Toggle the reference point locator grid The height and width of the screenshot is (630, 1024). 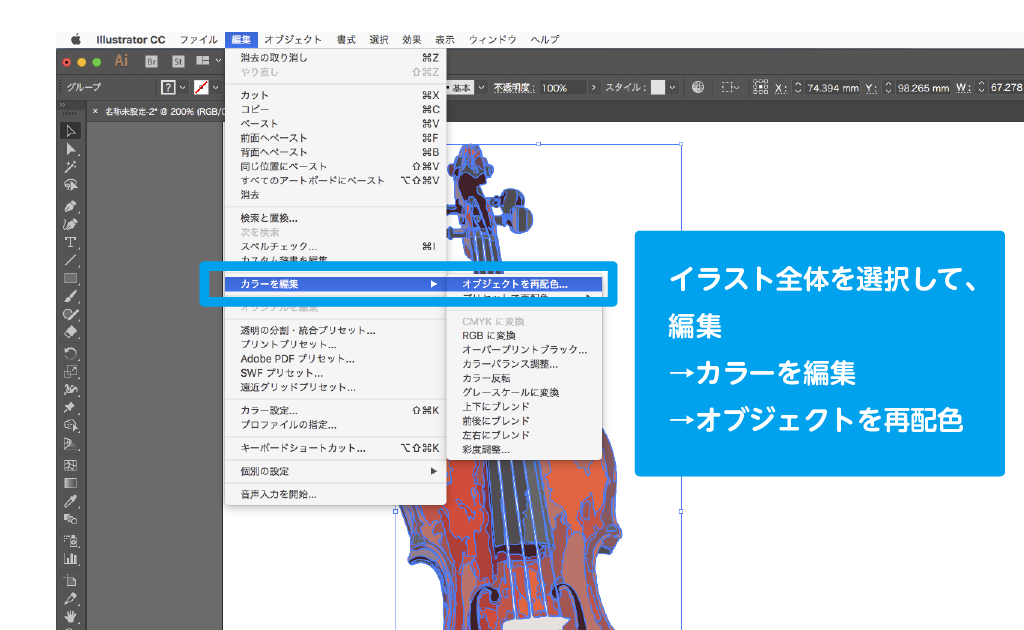click(x=760, y=88)
